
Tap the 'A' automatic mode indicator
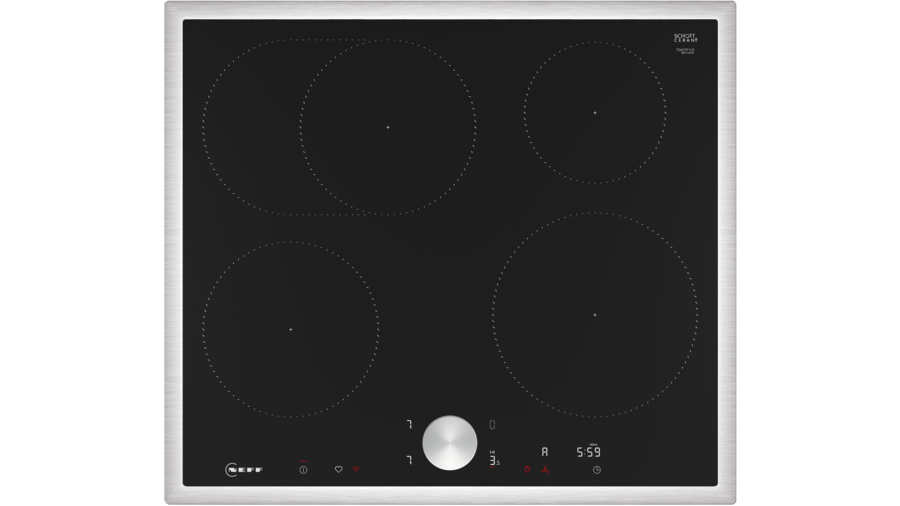click(x=544, y=451)
